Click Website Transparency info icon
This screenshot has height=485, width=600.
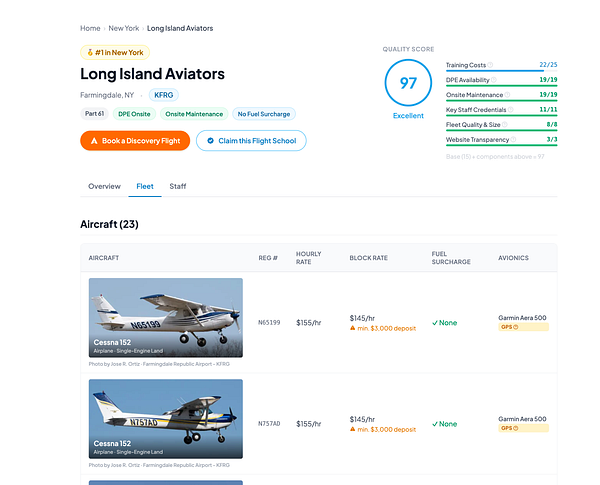[514, 140]
